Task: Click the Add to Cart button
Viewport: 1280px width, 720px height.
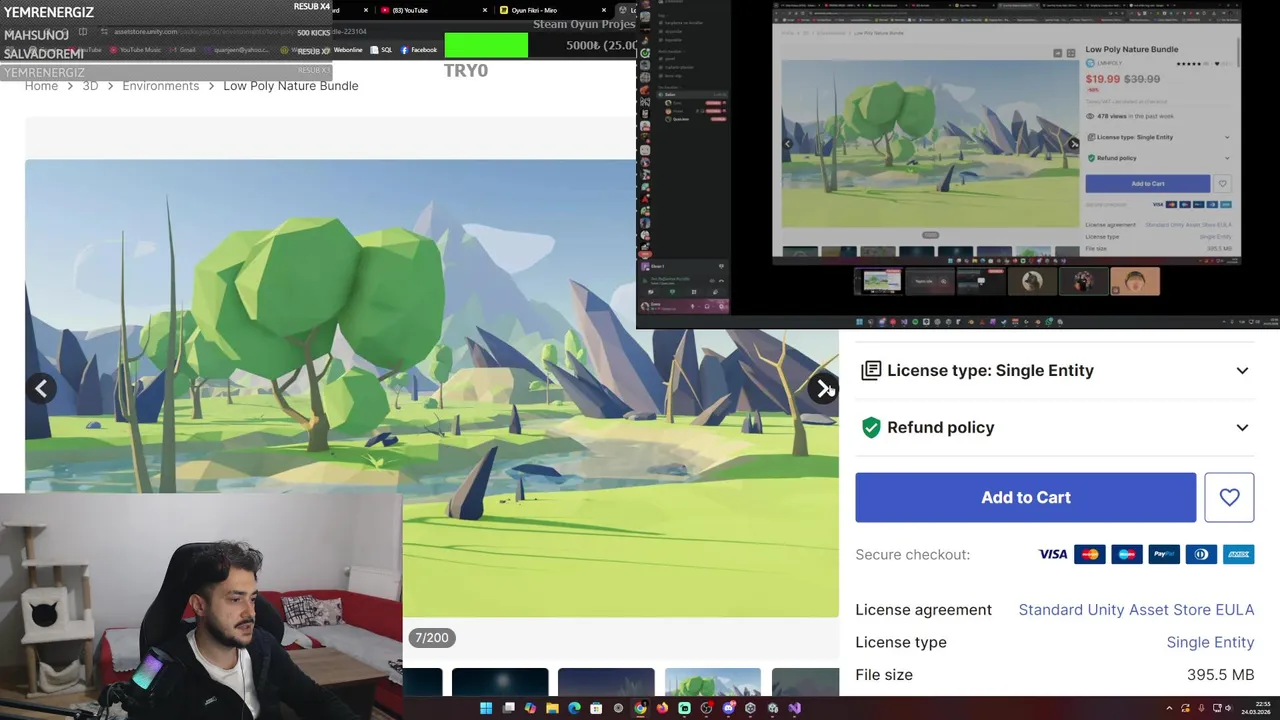Action: point(1025,497)
